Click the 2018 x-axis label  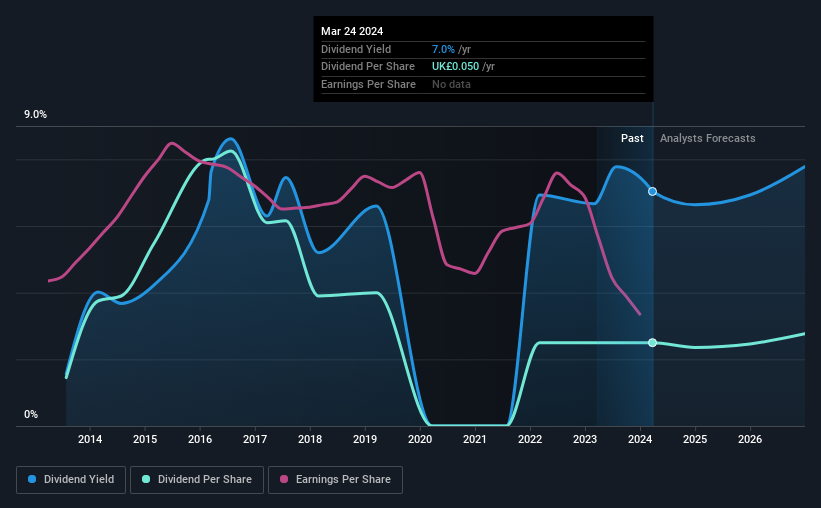310,439
